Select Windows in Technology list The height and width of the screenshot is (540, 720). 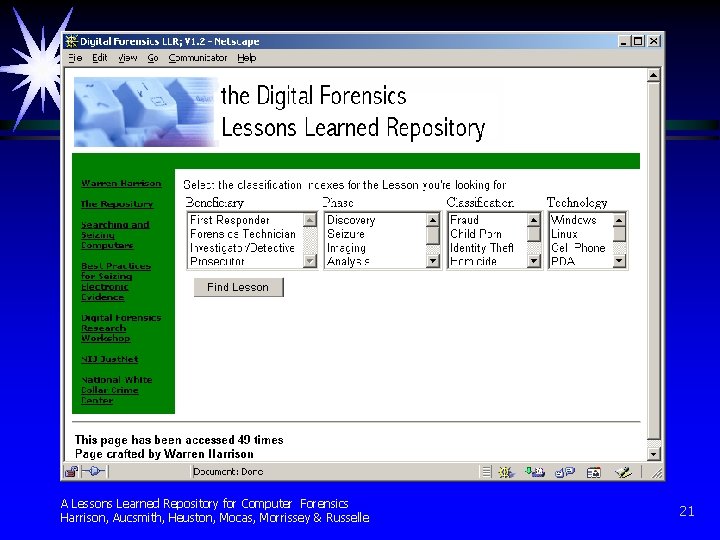[x=581, y=220]
